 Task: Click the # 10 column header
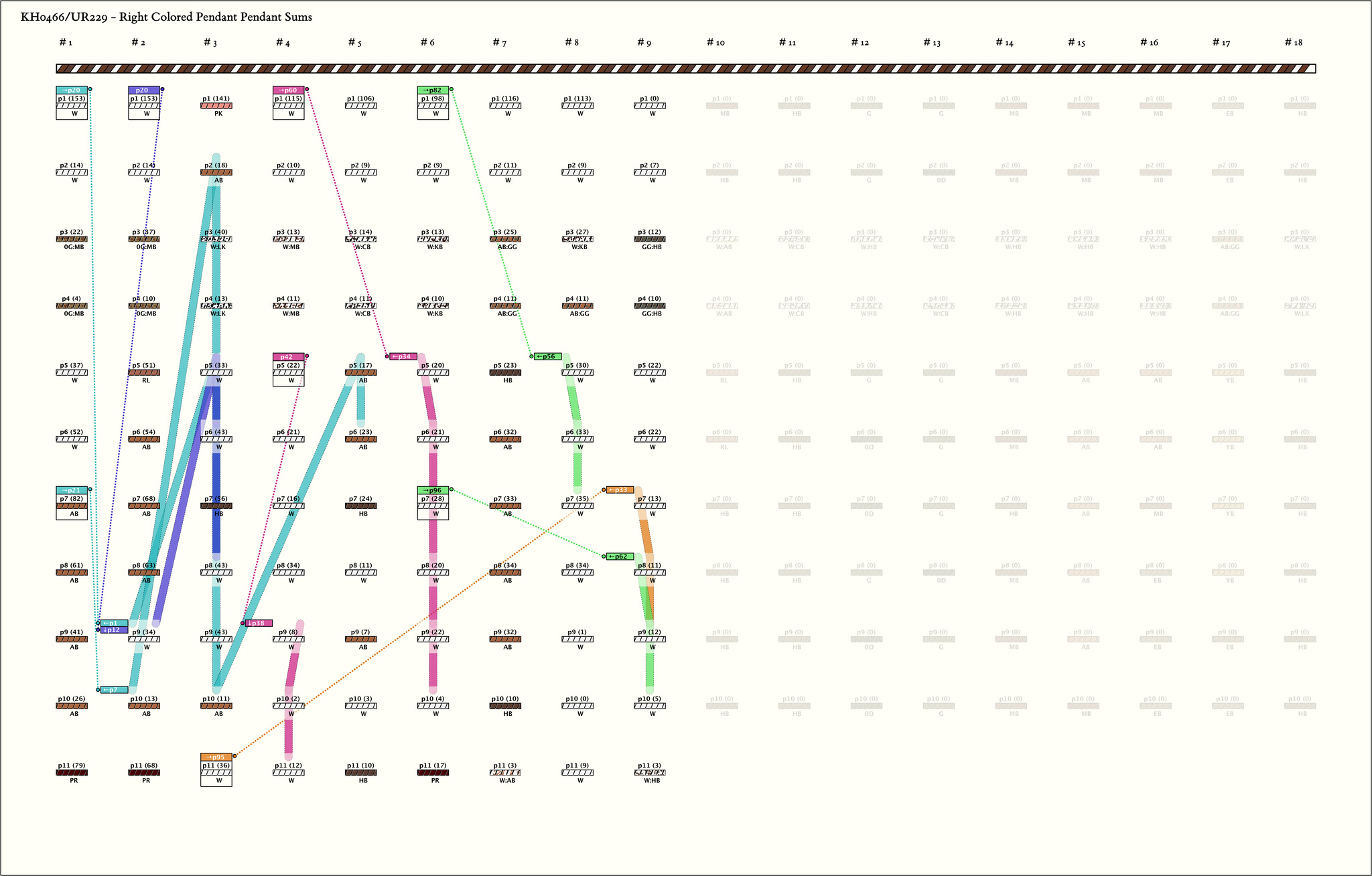tap(715, 42)
